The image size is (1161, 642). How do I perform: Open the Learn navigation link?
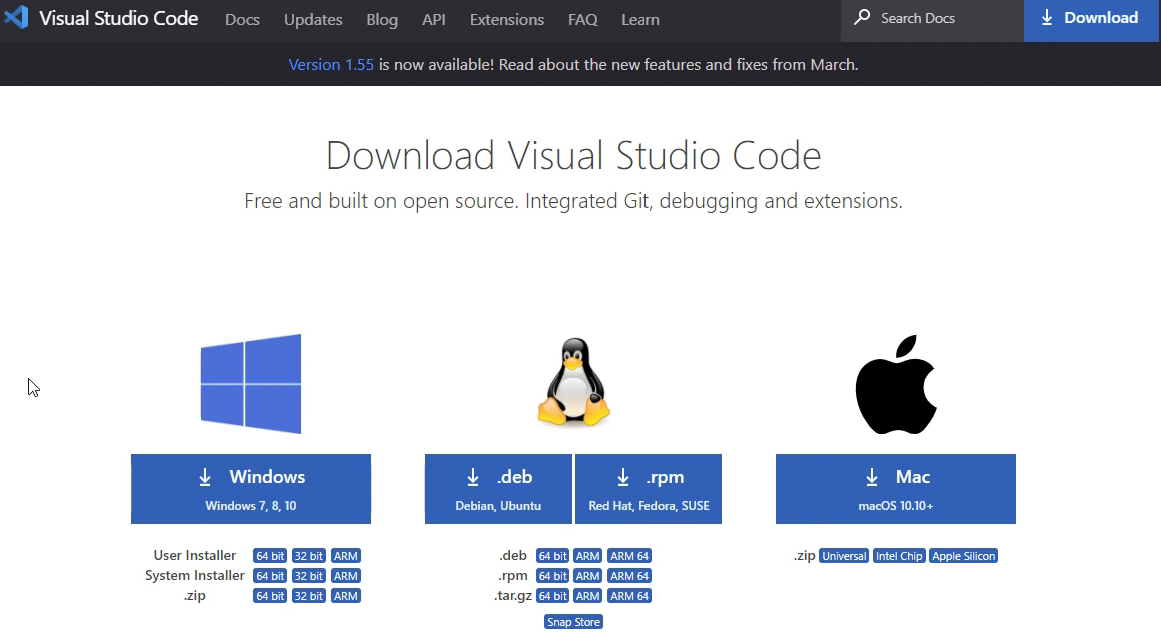(x=640, y=19)
